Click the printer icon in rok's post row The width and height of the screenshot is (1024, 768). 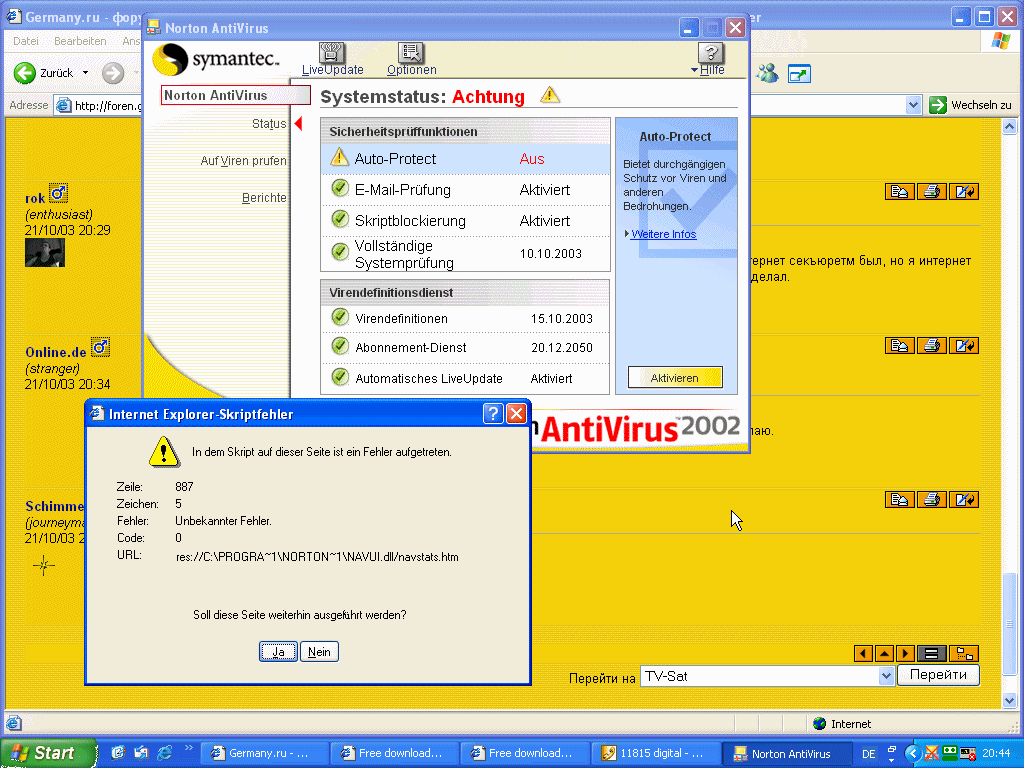tap(932, 191)
